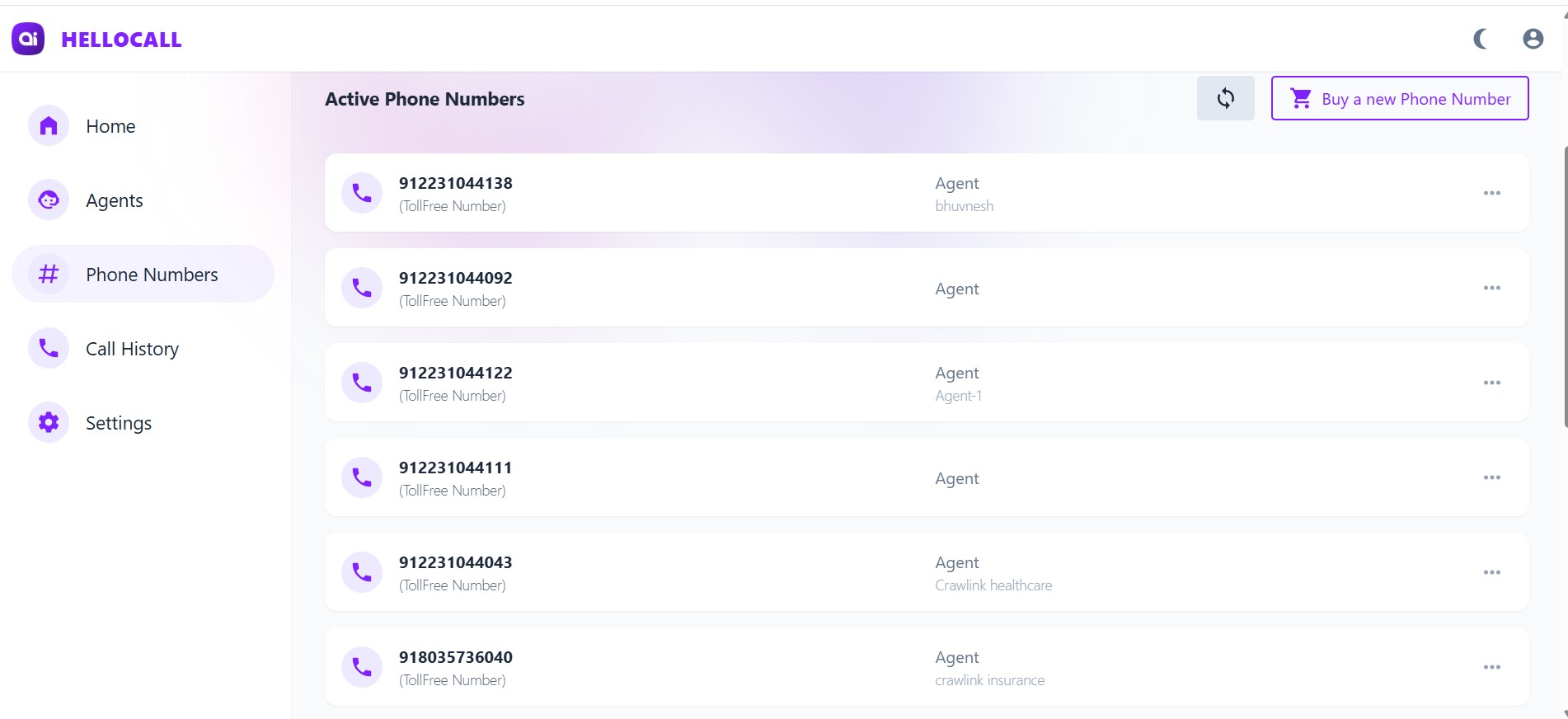Go to Home in sidebar
The height and width of the screenshot is (719, 1568).
(110, 126)
